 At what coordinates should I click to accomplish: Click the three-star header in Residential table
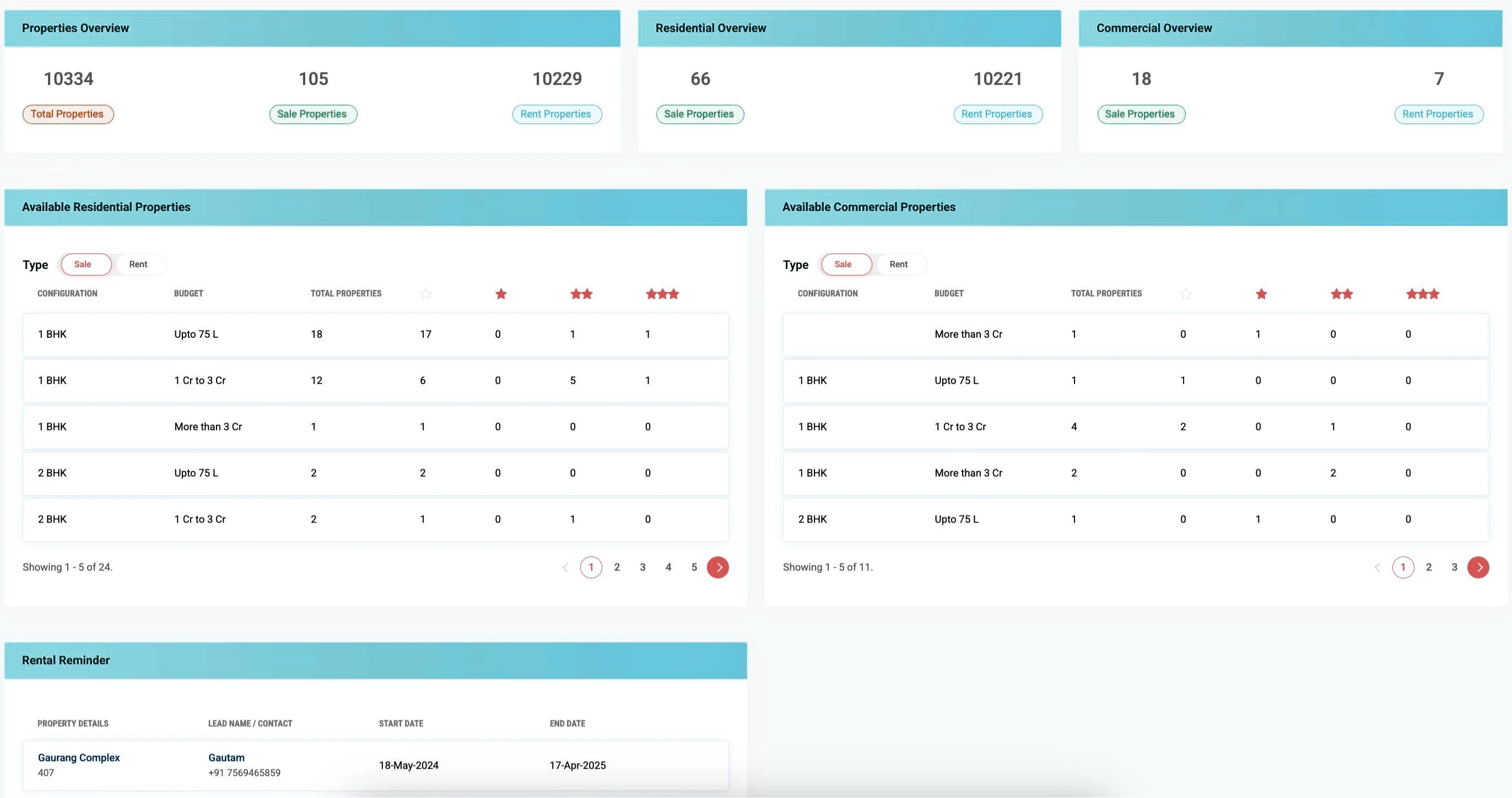(x=662, y=294)
